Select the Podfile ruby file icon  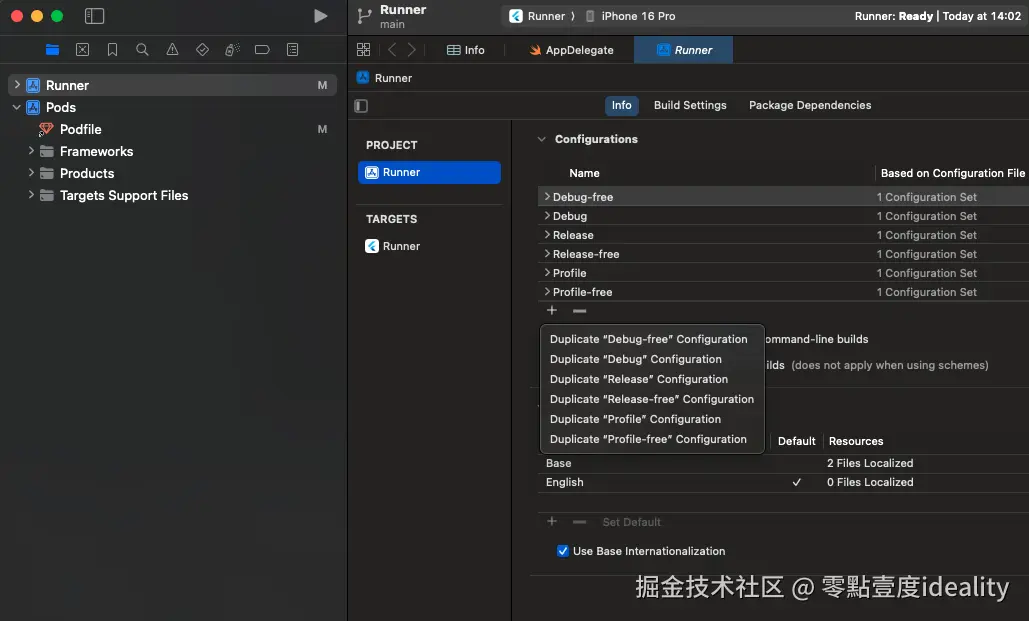(46, 129)
